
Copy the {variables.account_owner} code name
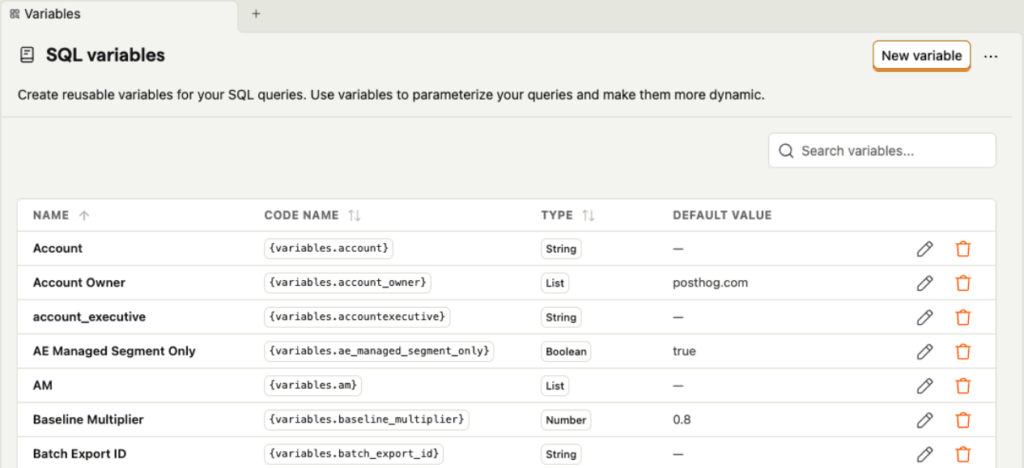click(x=349, y=283)
